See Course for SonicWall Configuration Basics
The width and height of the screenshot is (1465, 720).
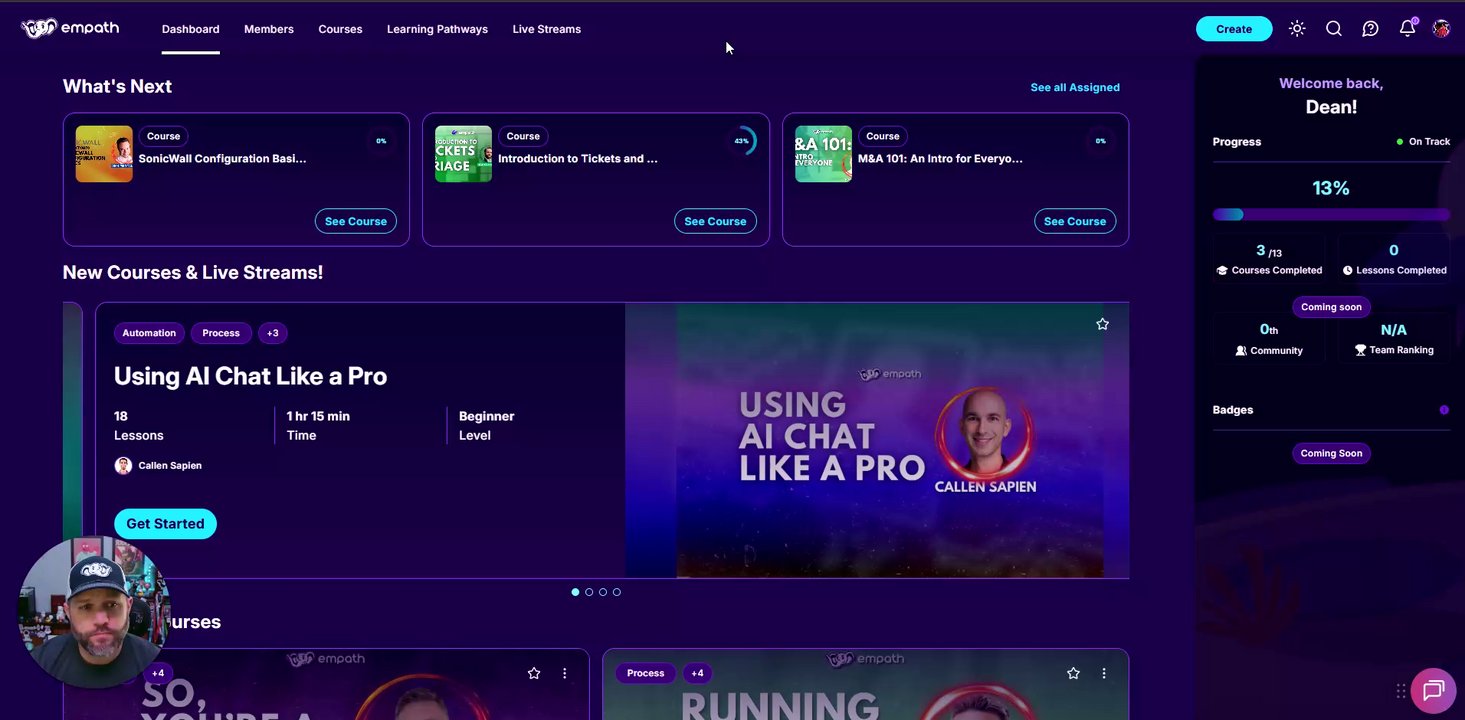pos(355,221)
